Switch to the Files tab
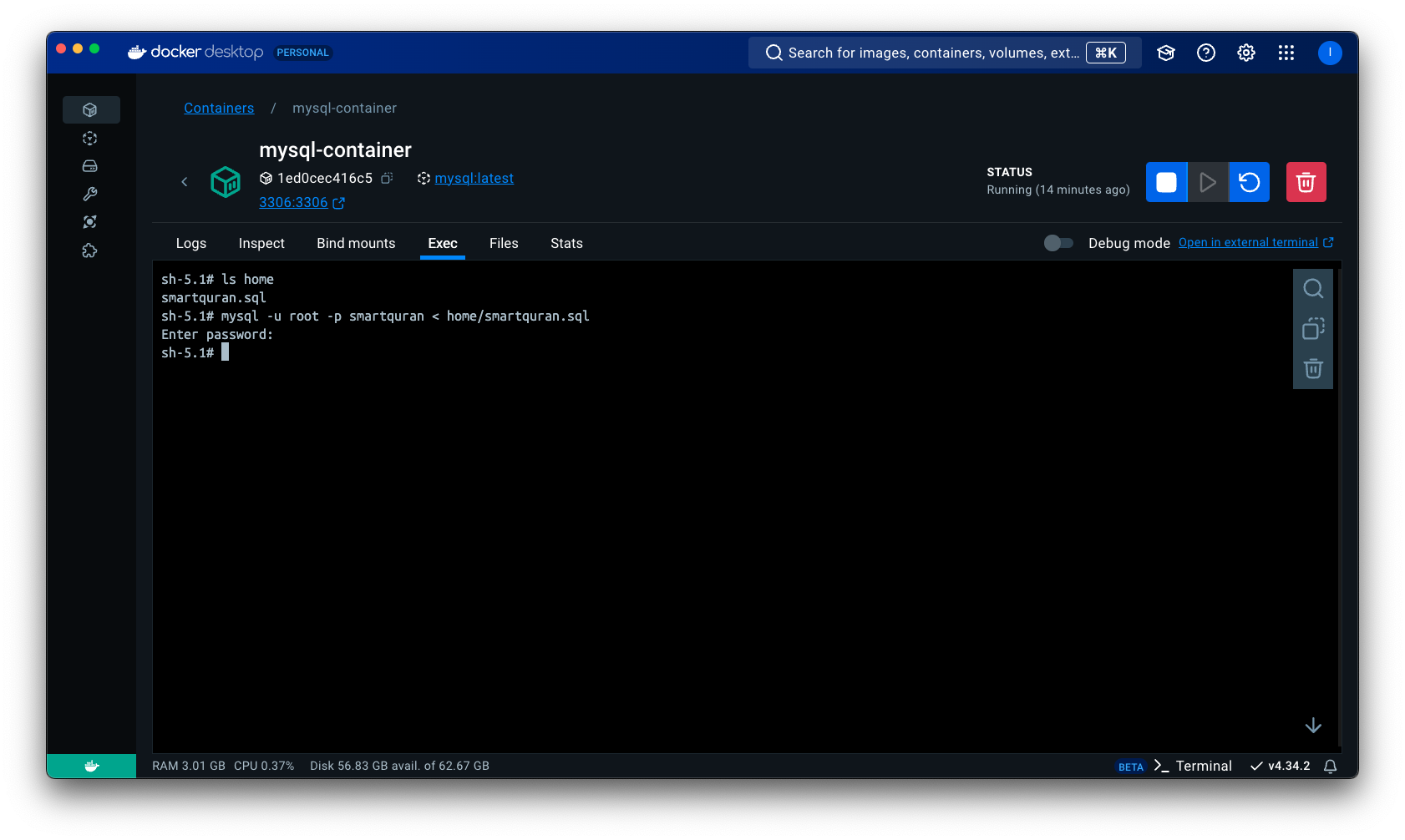Image resolution: width=1405 pixels, height=840 pixels. (x=504, y=243)
